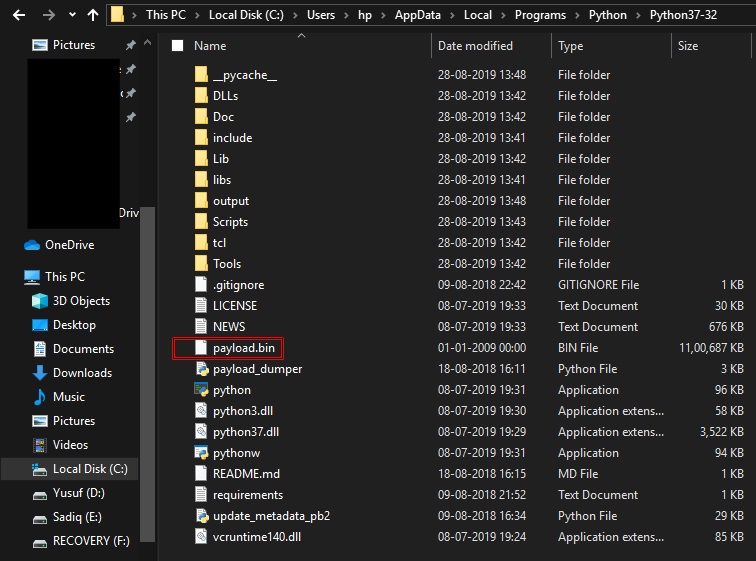This screenshot has height=561, width=756.
Task: Select the payload_dumper Python file icon
Action: click(202, 369)
